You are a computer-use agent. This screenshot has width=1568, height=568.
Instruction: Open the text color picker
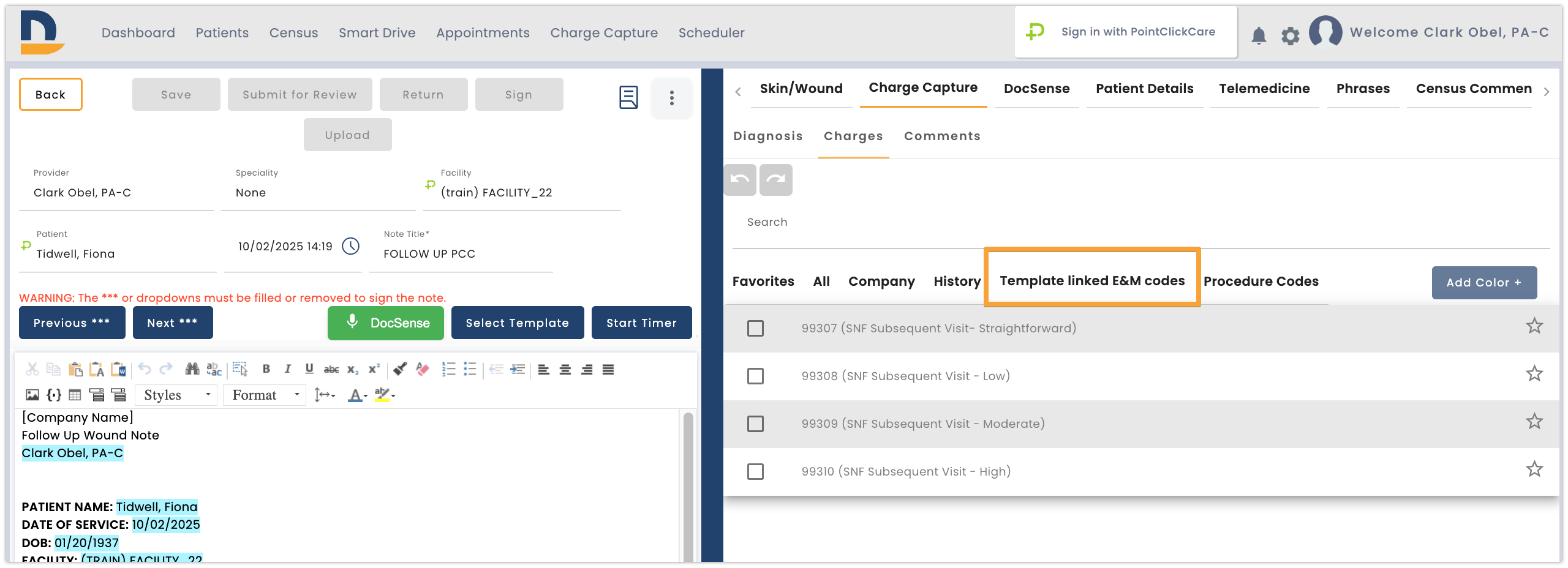click(358, 395)
